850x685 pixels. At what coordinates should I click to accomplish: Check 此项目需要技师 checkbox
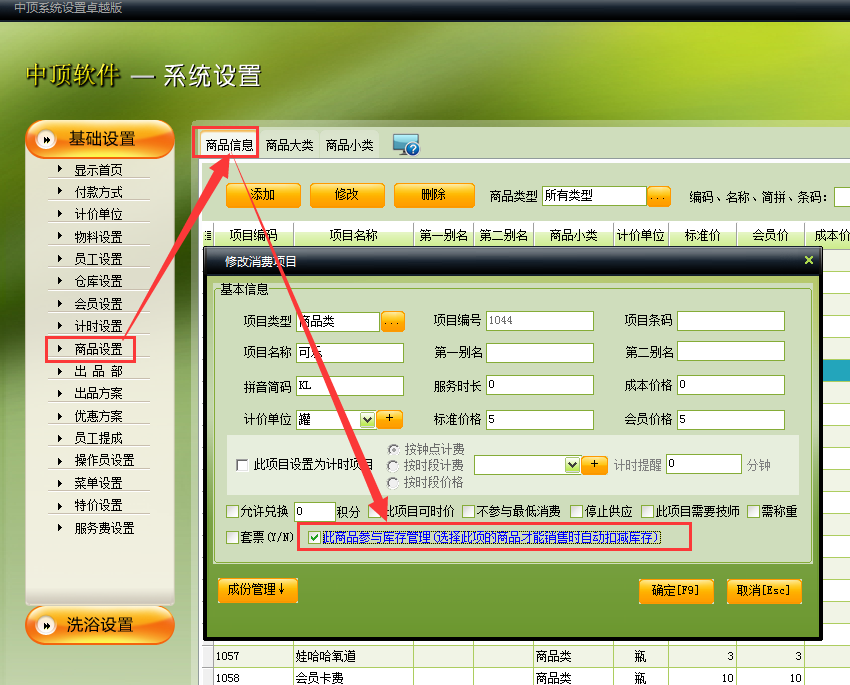click(x=647, y=511)
